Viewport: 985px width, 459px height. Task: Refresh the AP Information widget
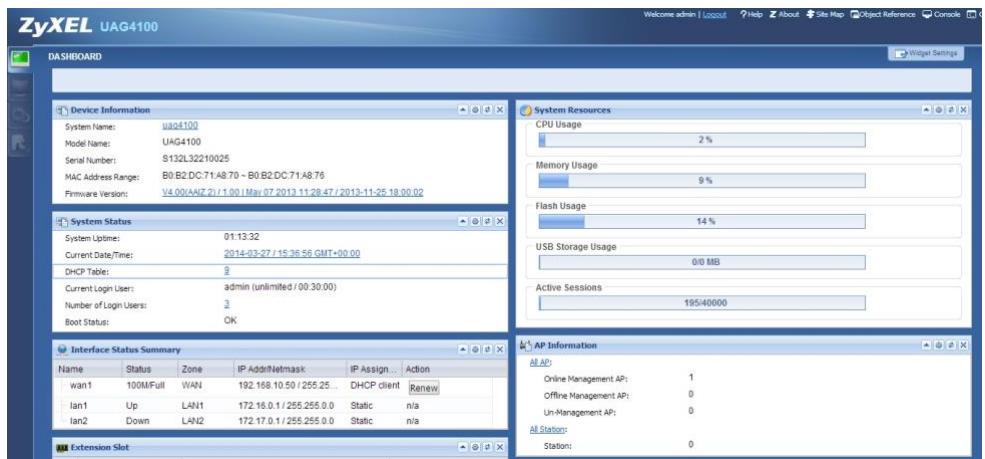[x=950, y=345]
